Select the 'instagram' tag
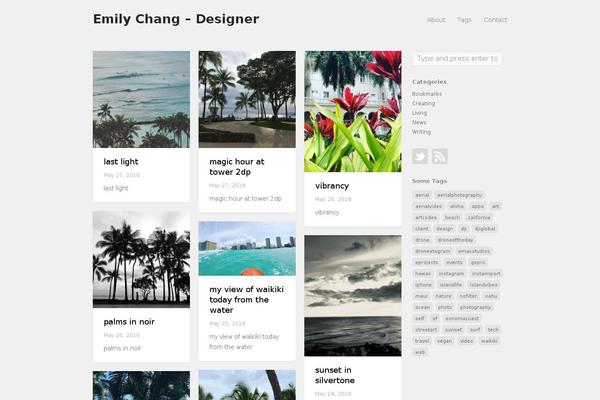 (451, 274)
